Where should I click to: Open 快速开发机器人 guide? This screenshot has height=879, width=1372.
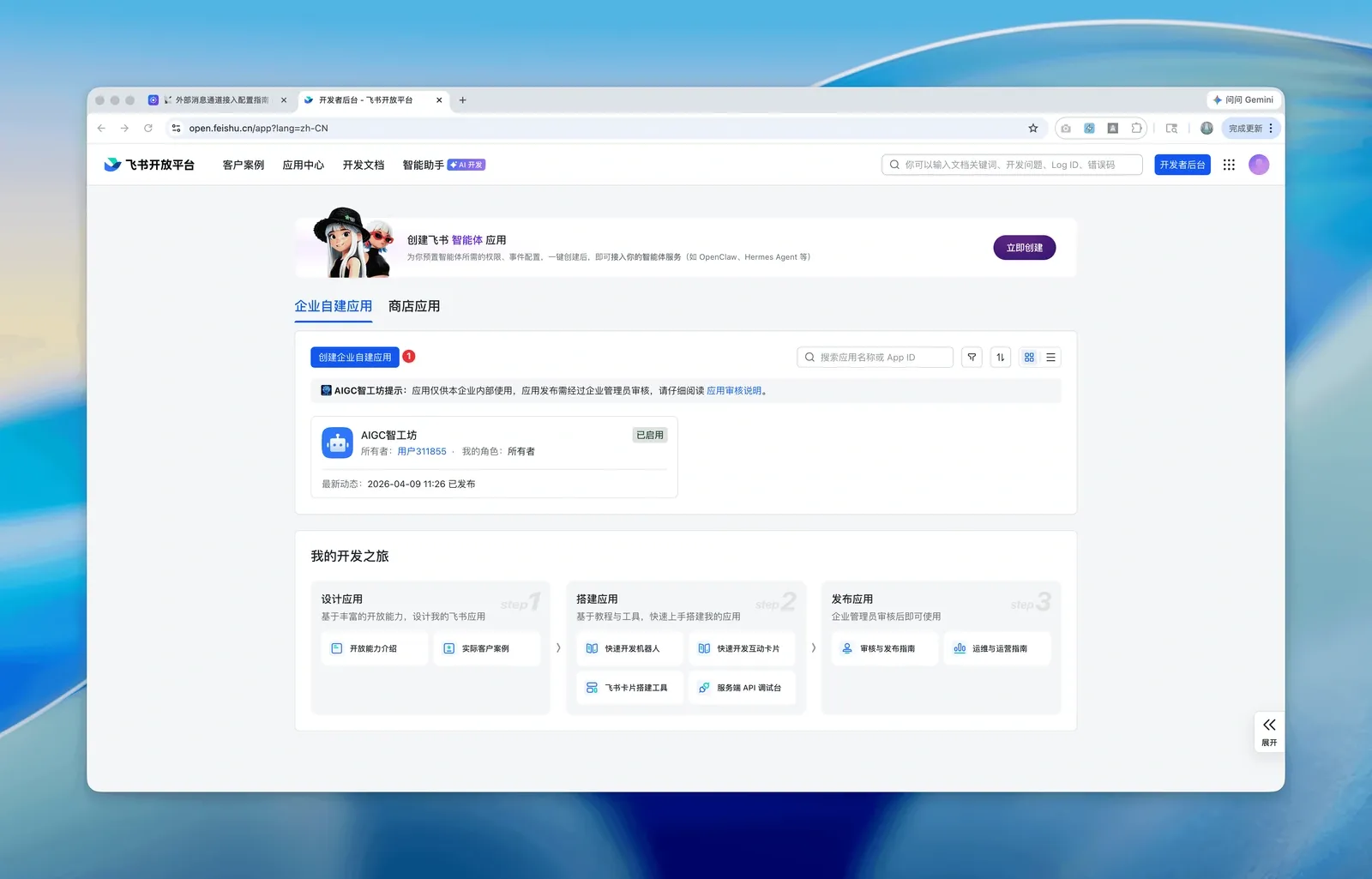click(x=629, y=648)
